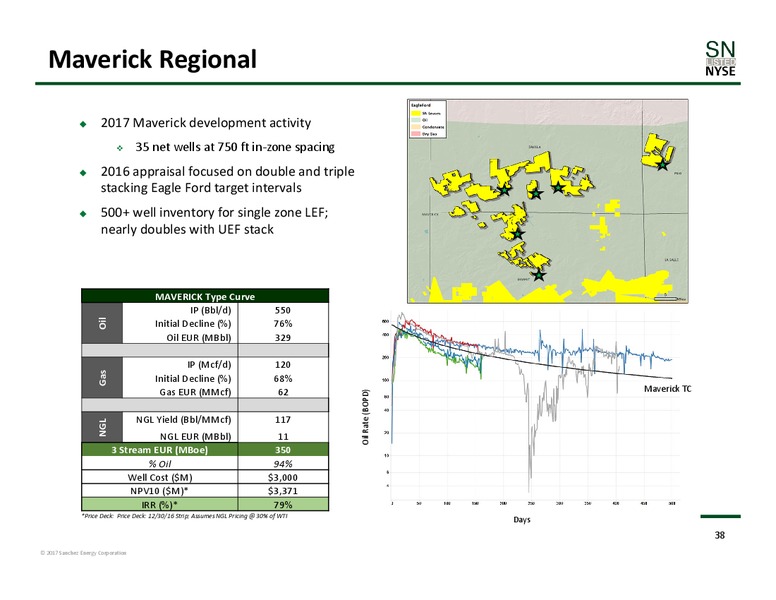Click the 'MAVERICK Type Curve' table header

[x=205, y=297]
